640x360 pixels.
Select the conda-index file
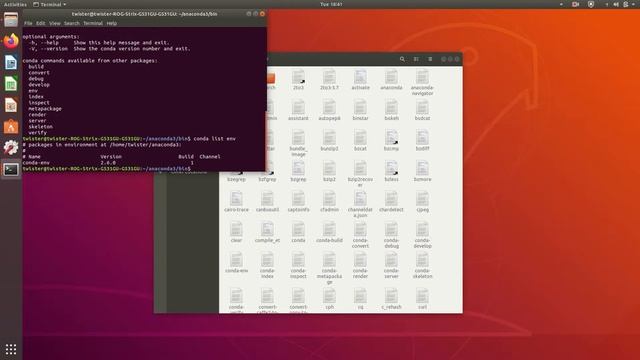click(267, 266)
